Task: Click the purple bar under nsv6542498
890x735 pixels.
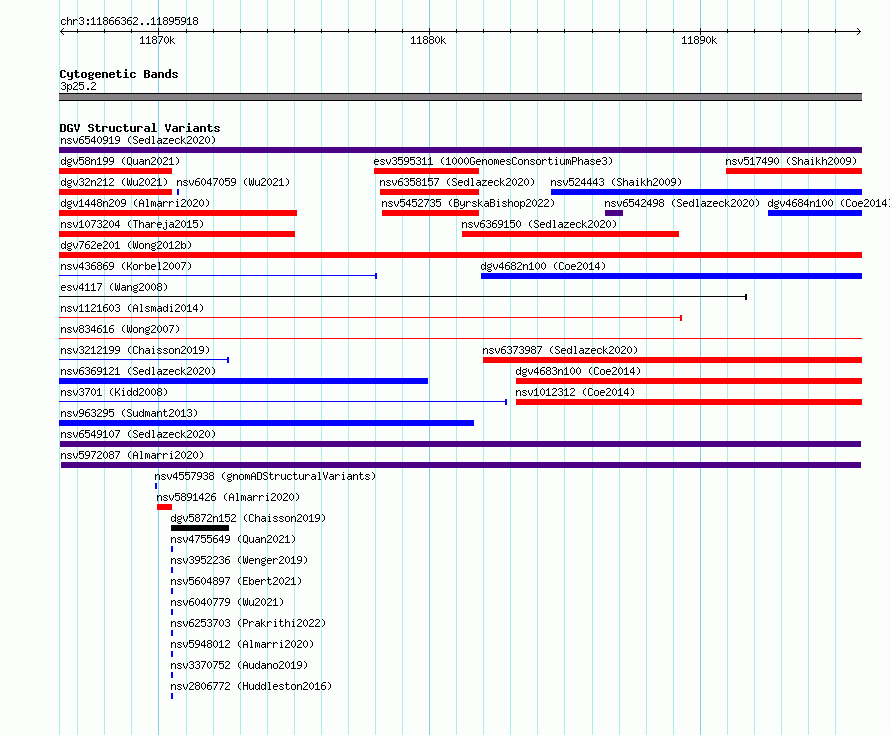Action: (614, 213)
